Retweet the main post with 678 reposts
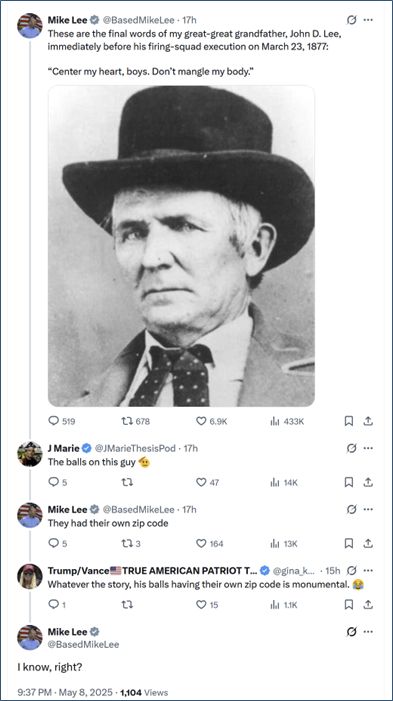Image resolution: width=393 pixels, height=701 pixels. pos(135,421)
